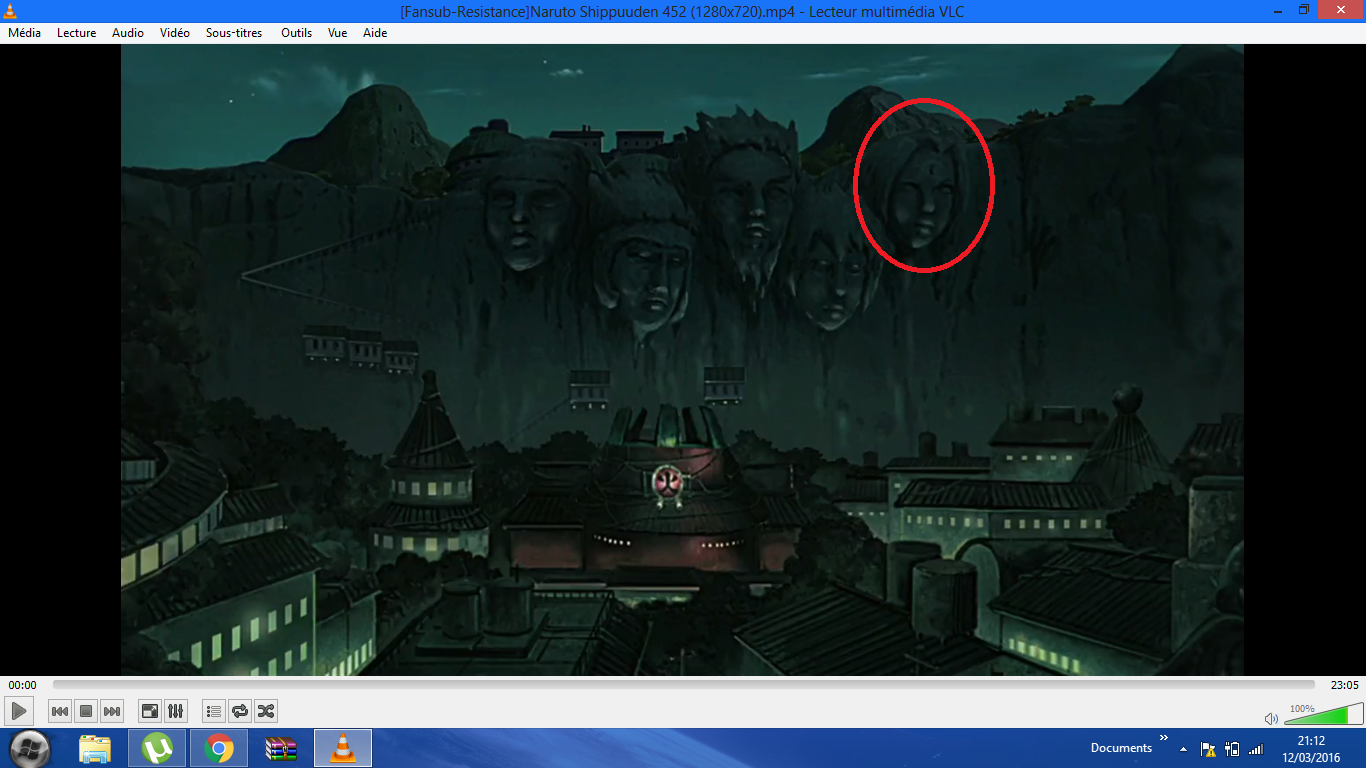The width and height of the screenshot is (1366, 768).
Task: Toggle random shuffle playback icon
Action: pyautogui.click(x=266, y=711)
